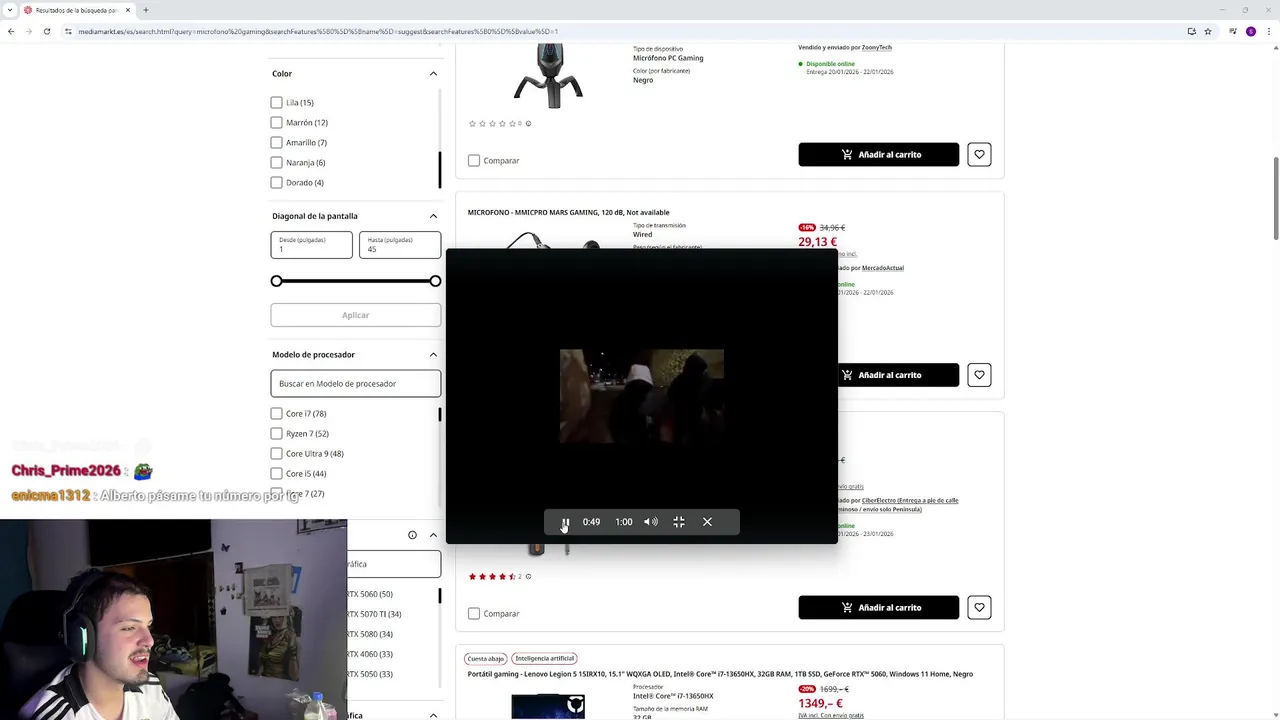Image resolution: width=1280 pixels, height=720 pixels.
Task: Tick Comparar for the first microphone
Action: (x=474, y=160)
